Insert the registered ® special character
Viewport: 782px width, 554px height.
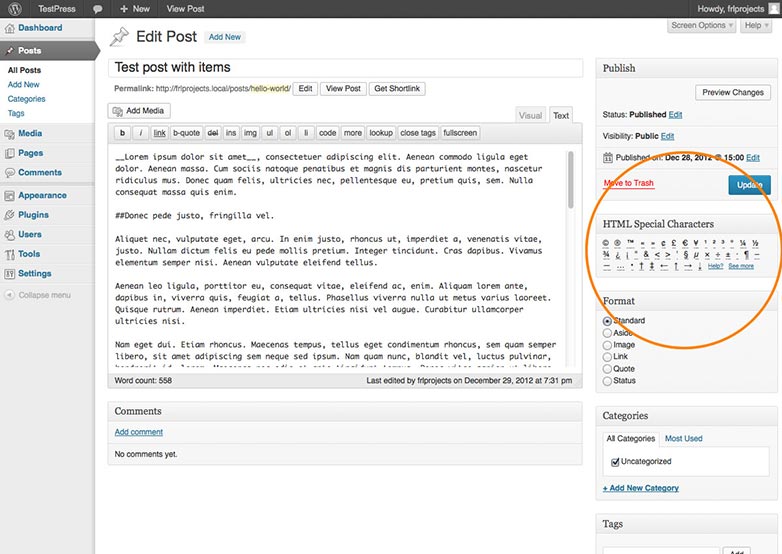pyautogui.click(x=617, y=243)
